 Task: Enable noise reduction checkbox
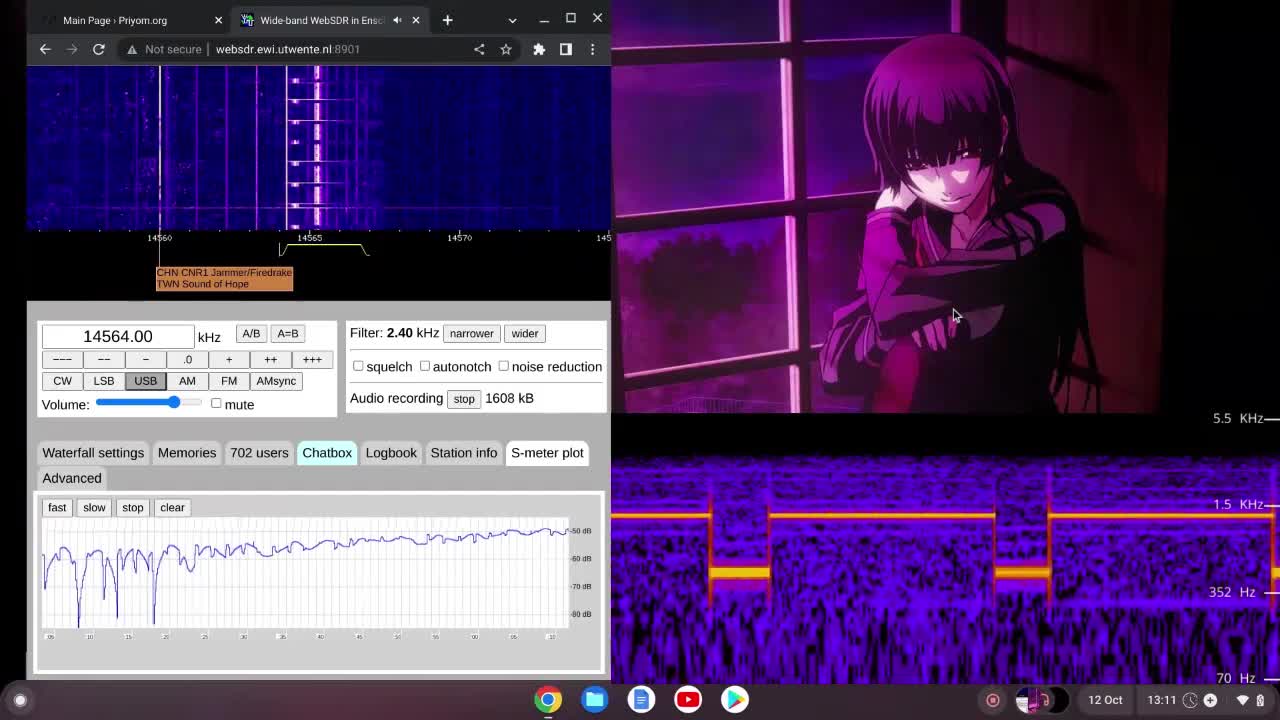(504, 366)
